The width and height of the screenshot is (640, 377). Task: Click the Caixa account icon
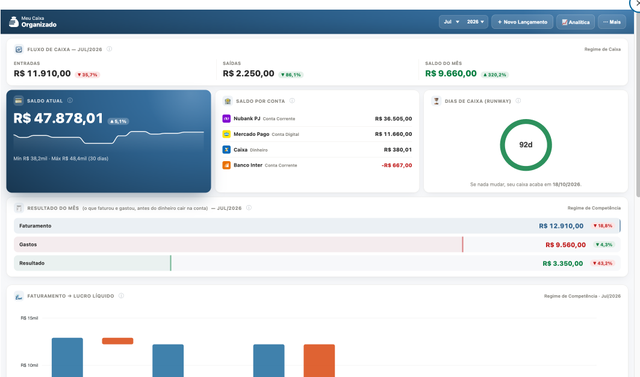point(226,150)
